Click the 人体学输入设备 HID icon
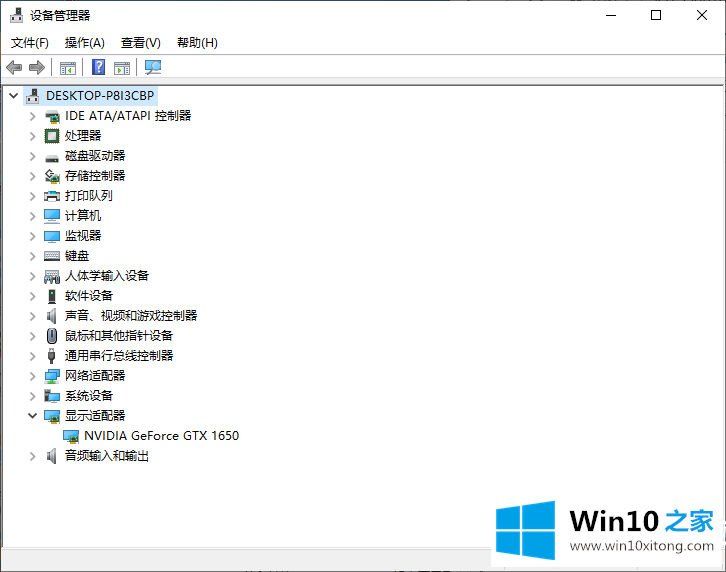Viewport: 726px width, 572px height. [x=52, y=277]
